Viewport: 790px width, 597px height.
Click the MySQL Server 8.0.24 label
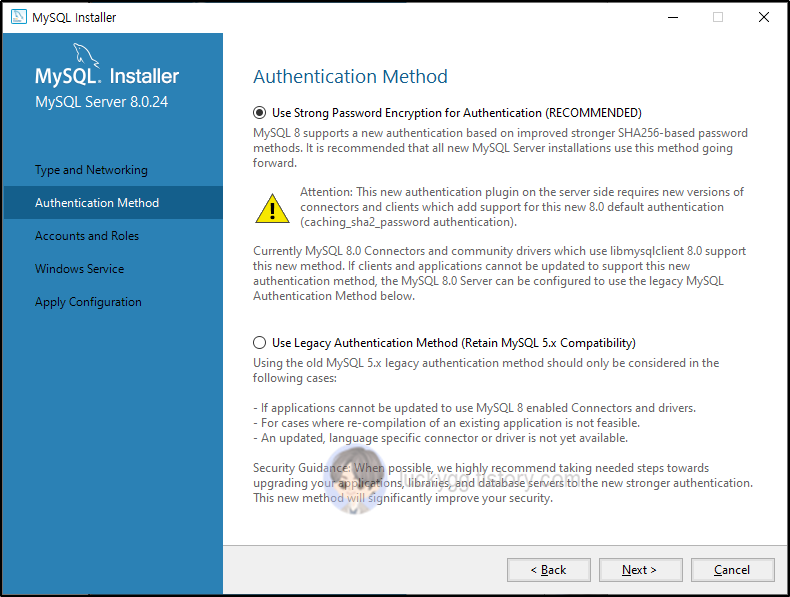(101, 102)
